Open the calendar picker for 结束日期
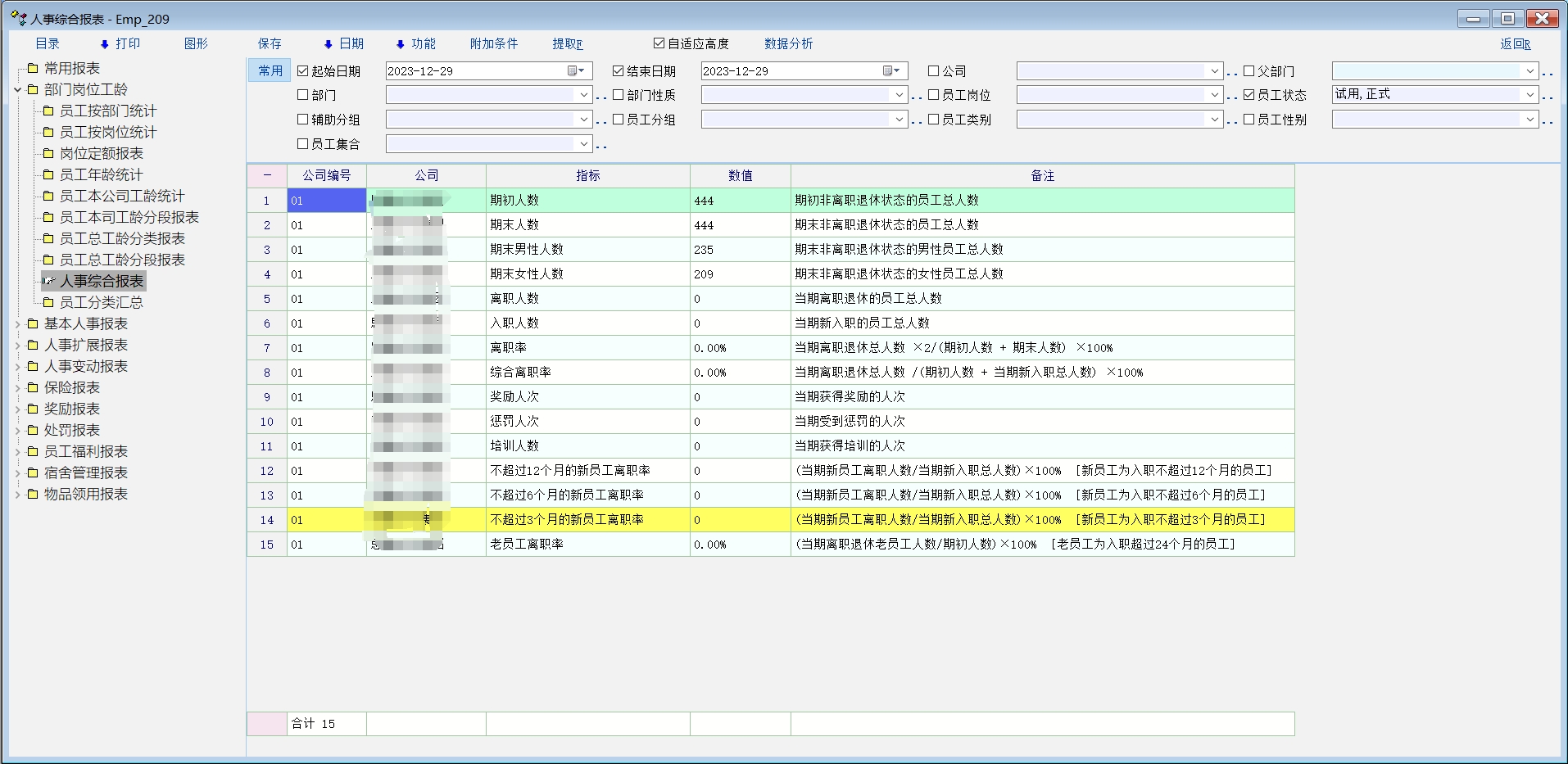This screenshot has width=1568, height=764. pyautogui.click(x=891, y=71)
